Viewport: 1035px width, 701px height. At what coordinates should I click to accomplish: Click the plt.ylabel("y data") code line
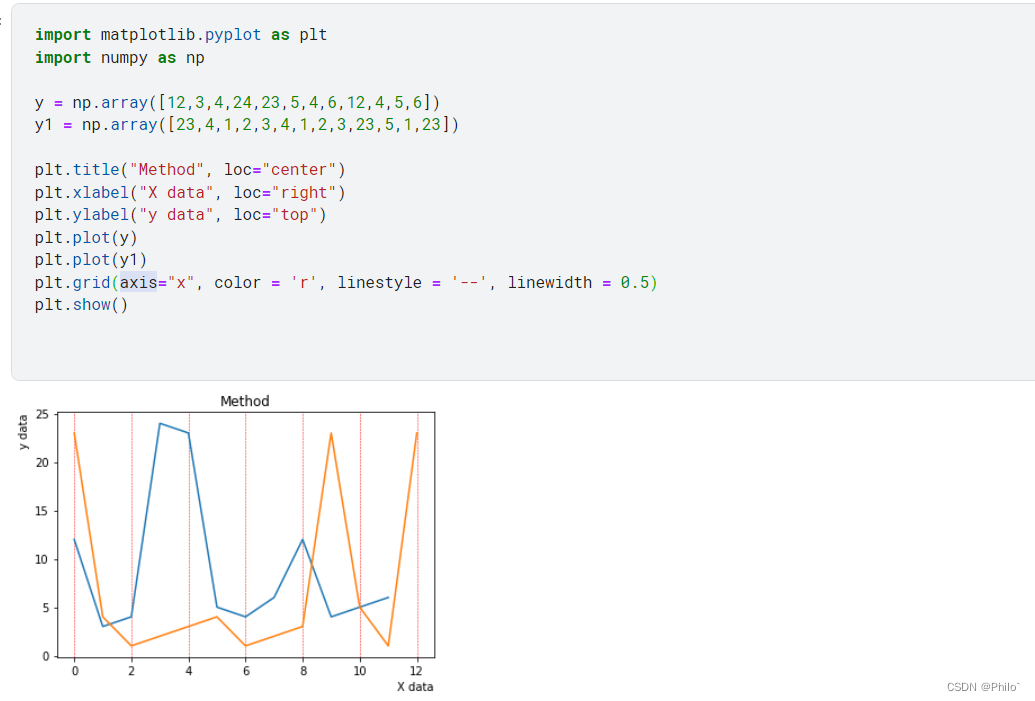(x=180, y=215)
